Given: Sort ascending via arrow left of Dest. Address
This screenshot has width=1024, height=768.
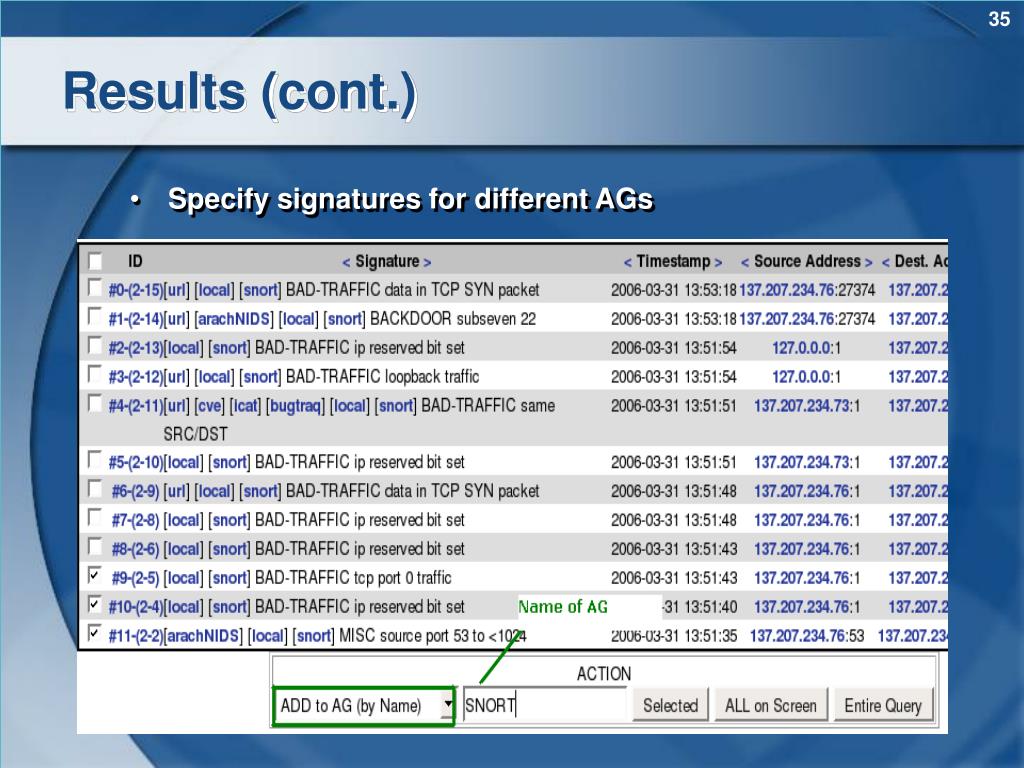Looking at the screenshot, I should point(886,263).
